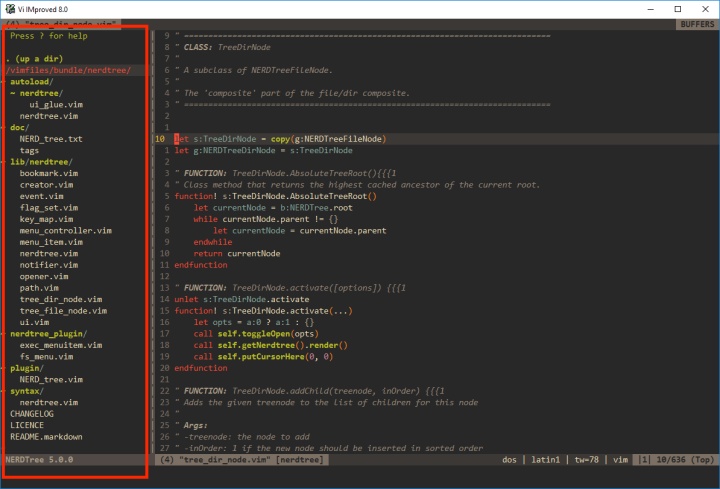Place cursor on 'let g:NERDTreeDirNode' line

click(263, 151)
